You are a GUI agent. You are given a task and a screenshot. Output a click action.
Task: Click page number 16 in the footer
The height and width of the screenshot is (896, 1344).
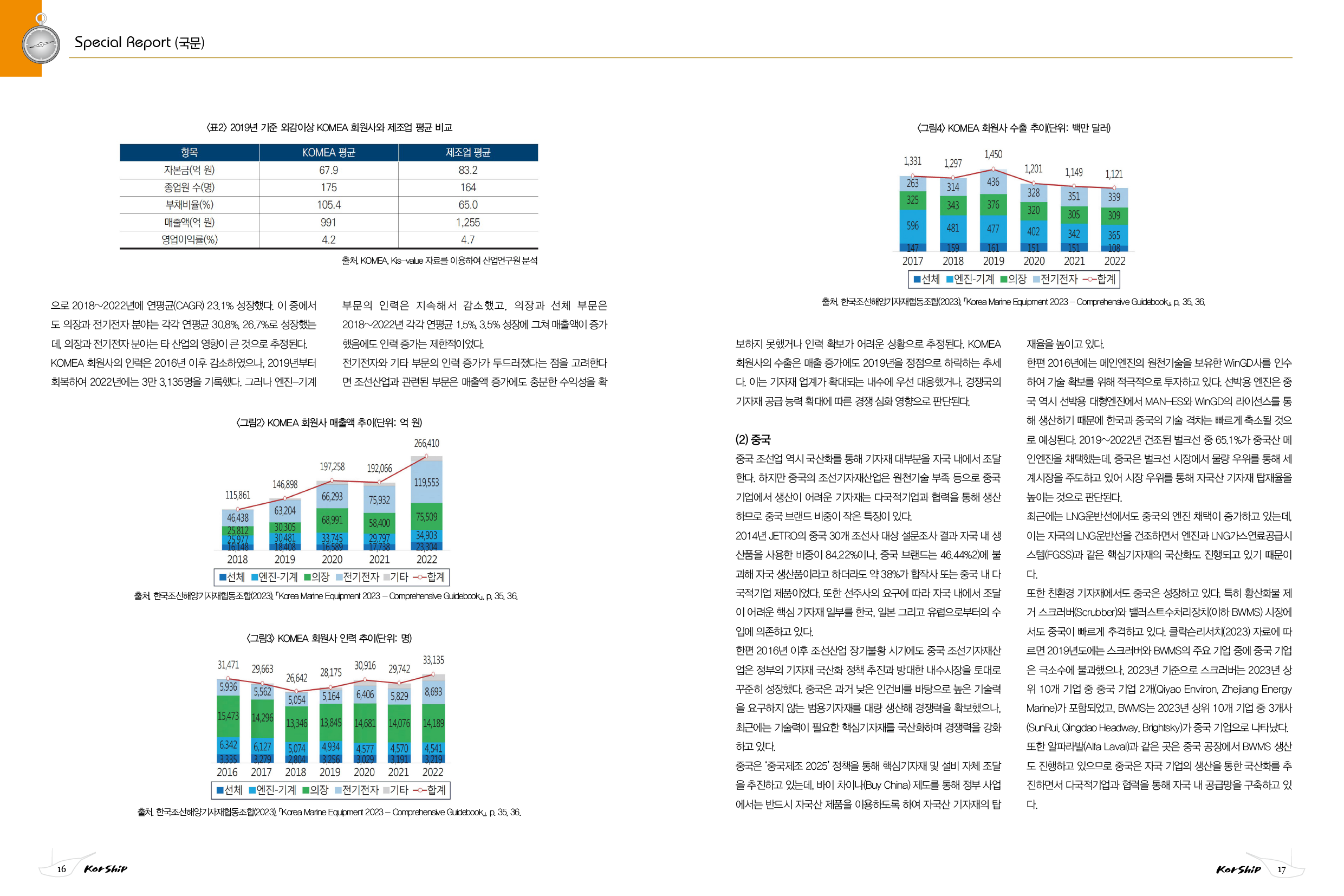tap(62, 869)
